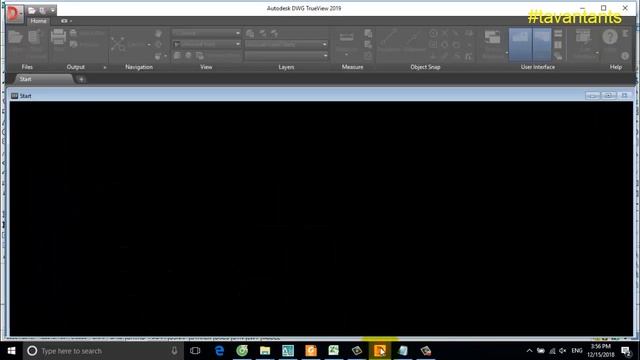Click large Plot printer icon in Output panel

[x=58, y=37]
